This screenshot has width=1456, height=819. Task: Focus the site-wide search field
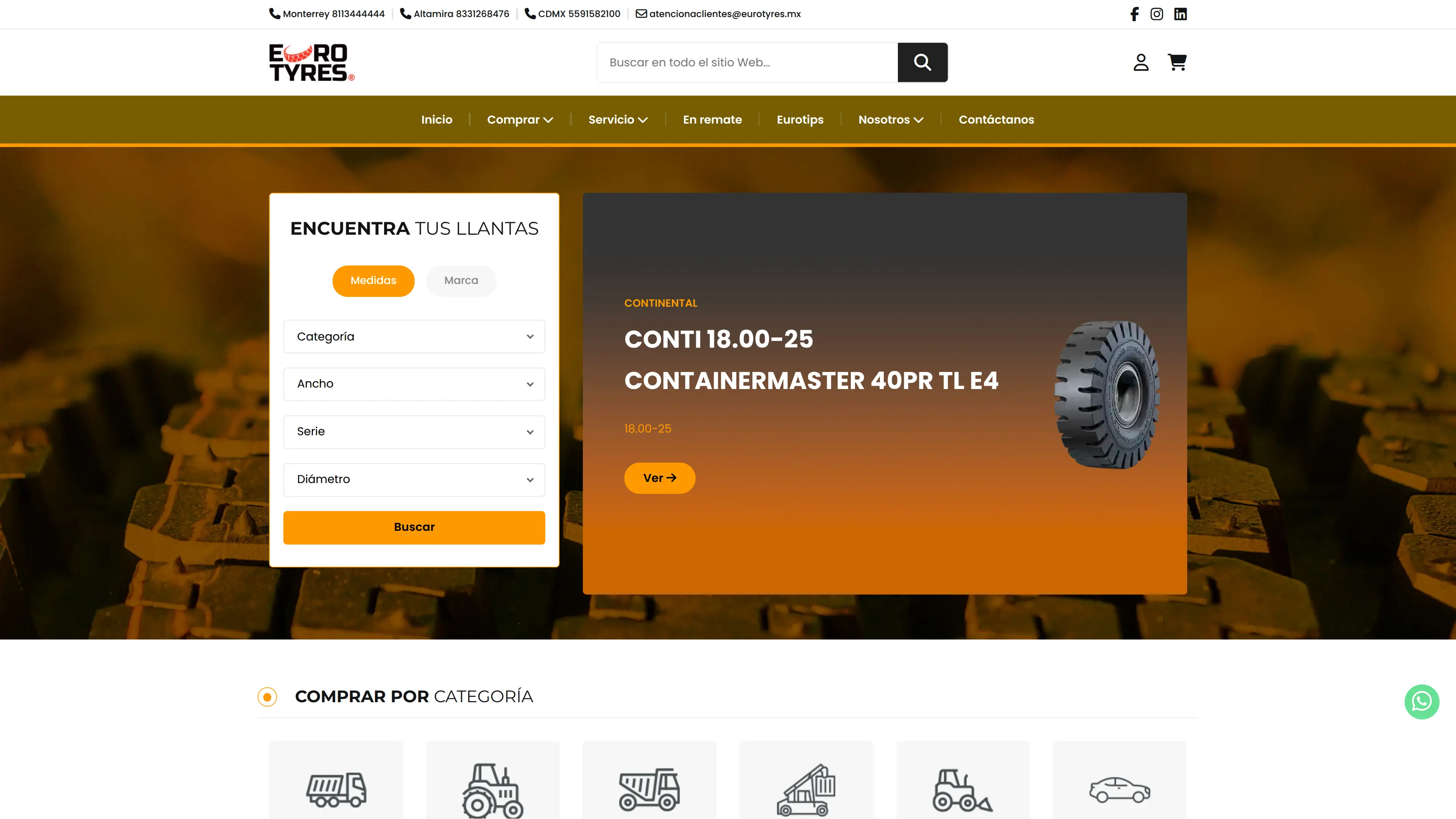pos(747,62)
